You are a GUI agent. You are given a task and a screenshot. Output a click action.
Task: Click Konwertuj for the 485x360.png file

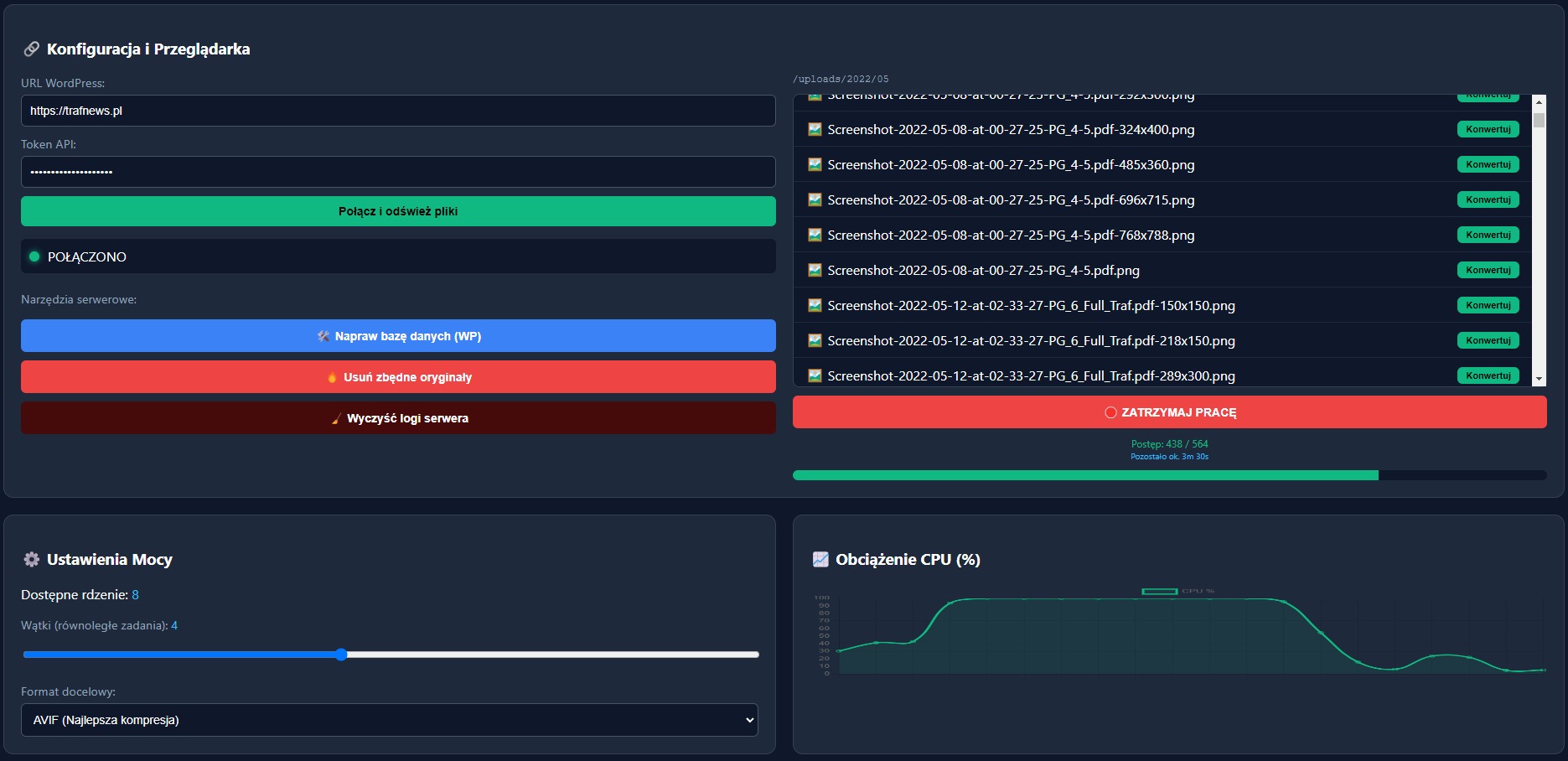click(x=1488, y=165)
